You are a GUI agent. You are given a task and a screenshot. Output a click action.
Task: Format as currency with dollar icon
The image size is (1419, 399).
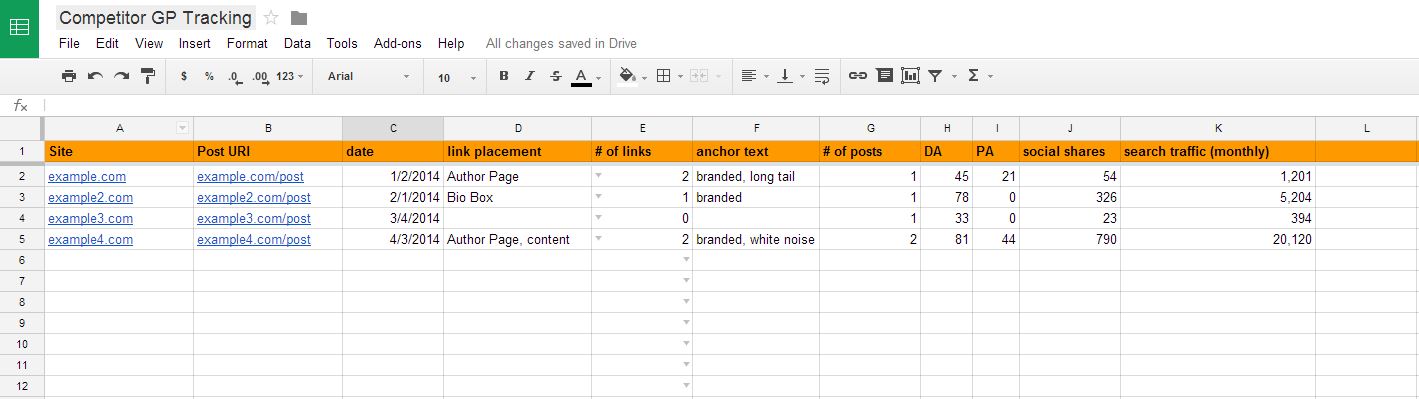pyautogui.click(x=184, y=76)
